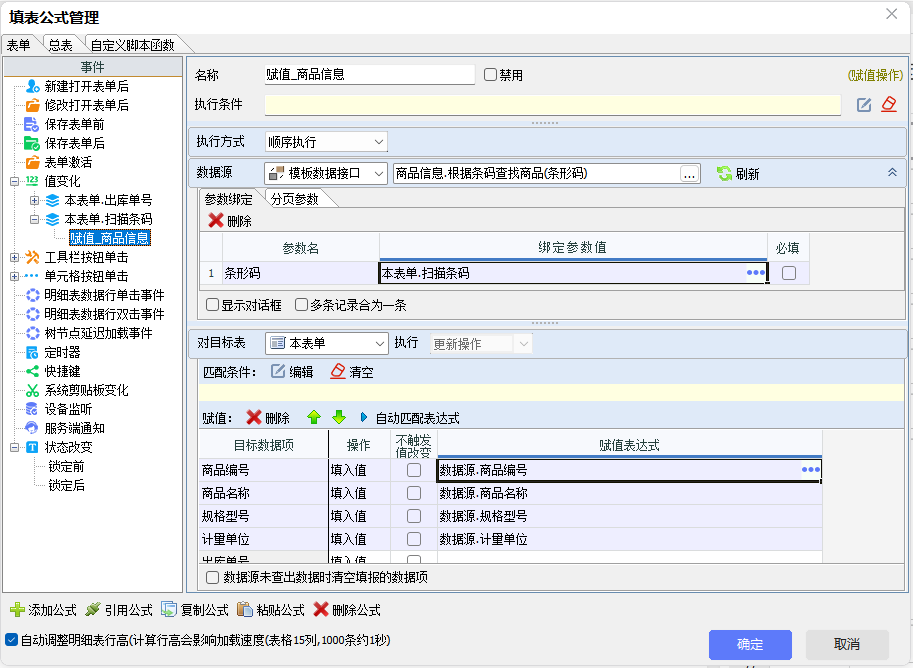Switch to the 分页参数 tab
913x668 pixels.
coord(294,199)
